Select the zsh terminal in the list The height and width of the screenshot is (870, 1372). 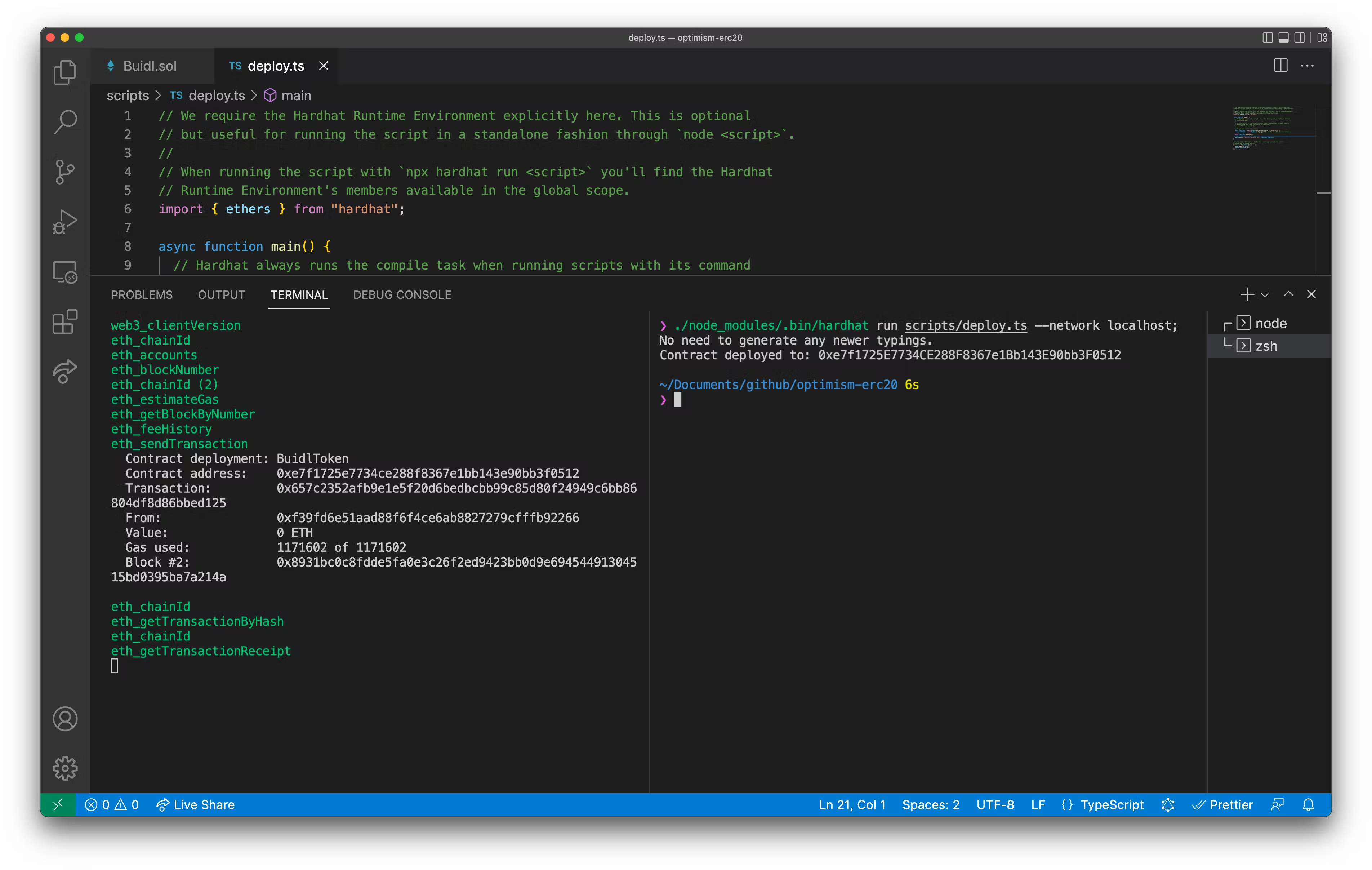1269,346
